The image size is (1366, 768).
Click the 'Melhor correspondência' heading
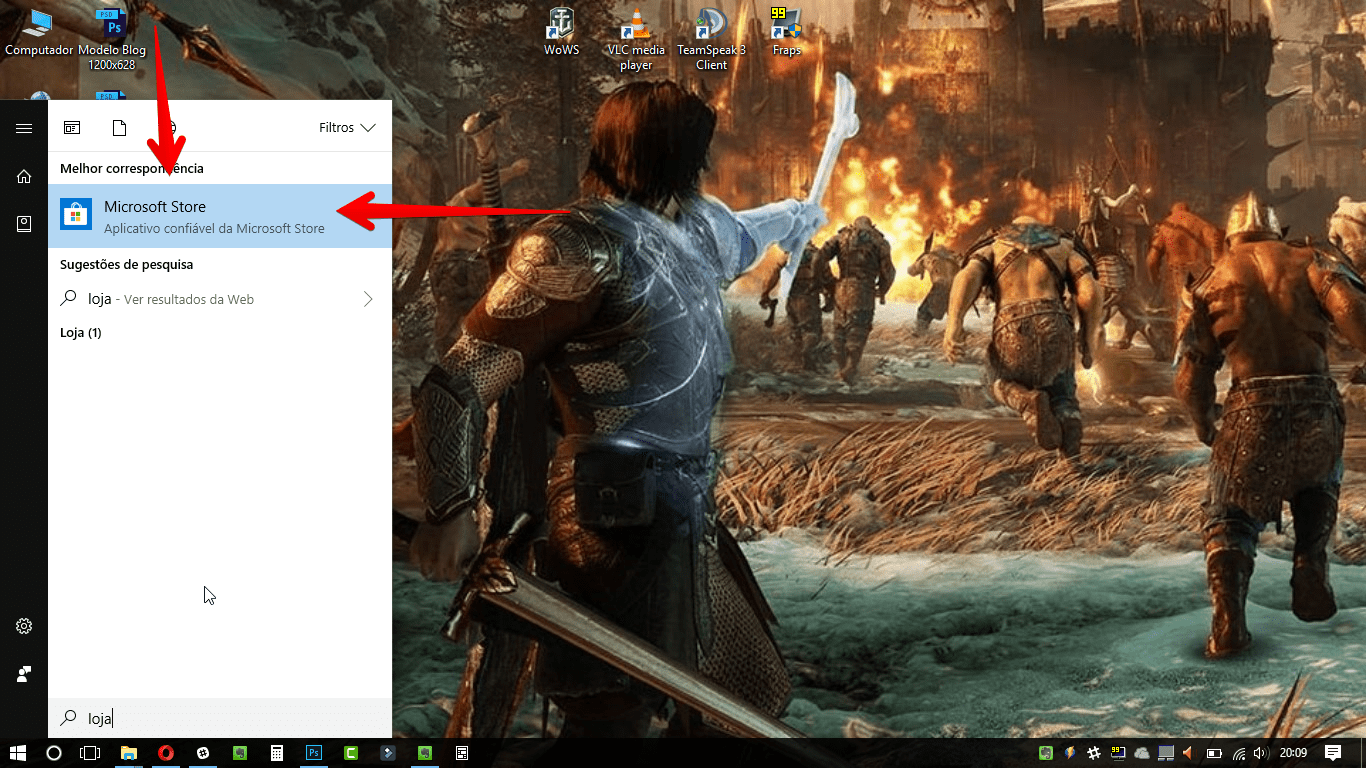[x=131, y=169]
